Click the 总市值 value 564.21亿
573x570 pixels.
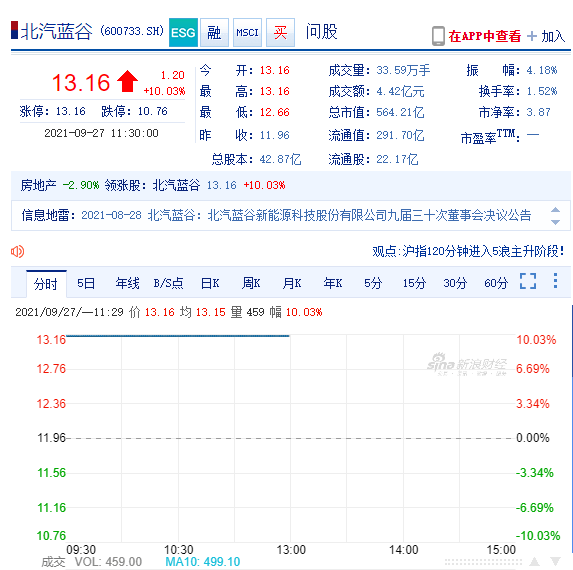(400, 112)
